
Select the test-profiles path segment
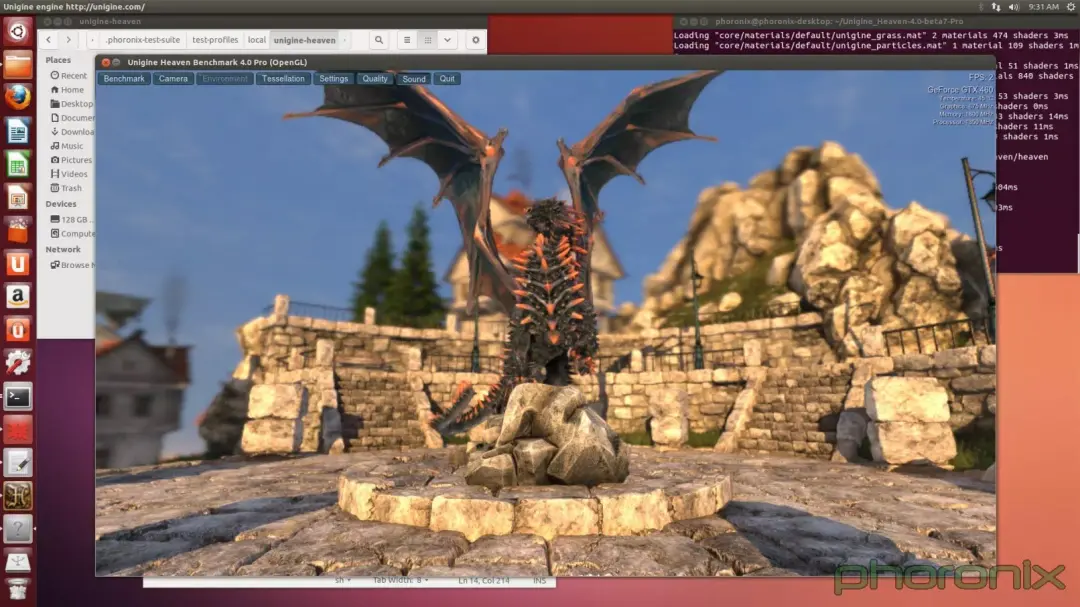click(x=215, y=40)
